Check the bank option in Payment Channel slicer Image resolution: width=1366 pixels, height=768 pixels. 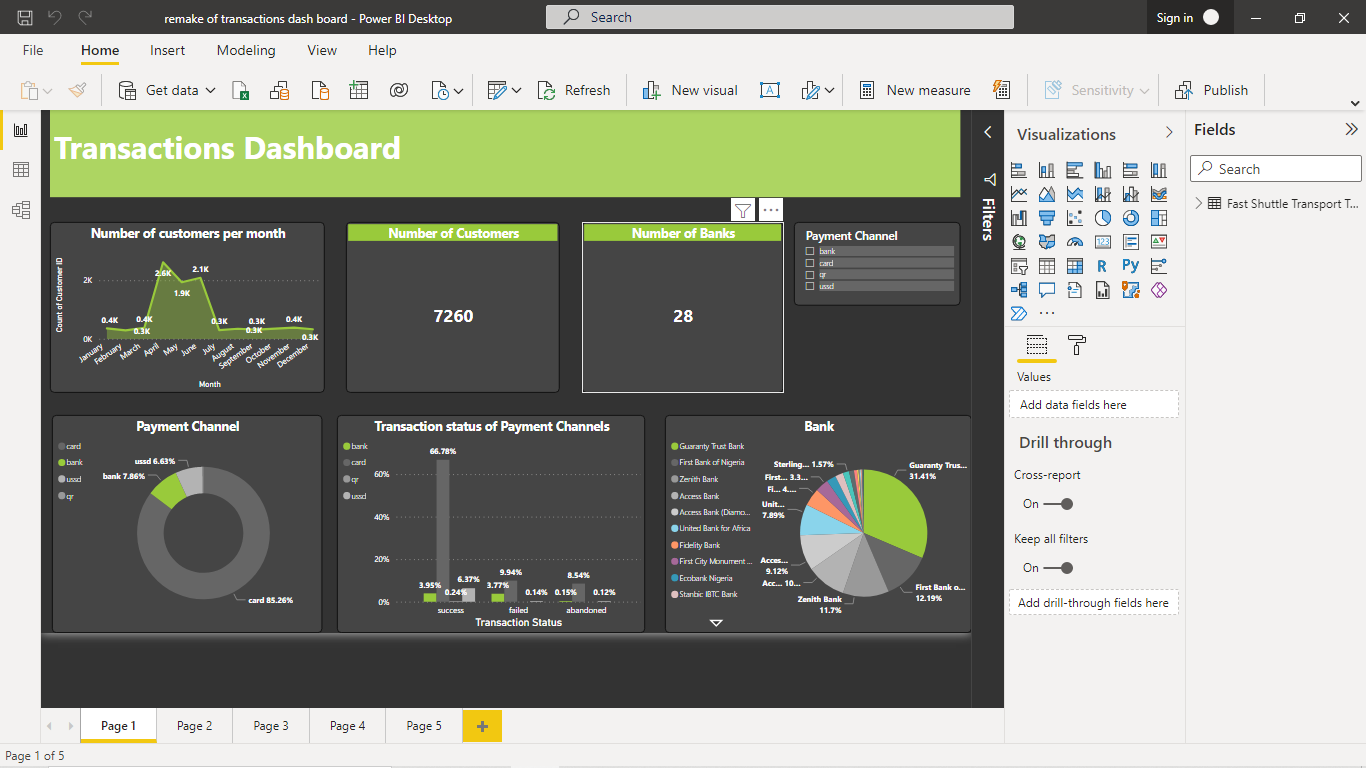(x=812, y=251)
